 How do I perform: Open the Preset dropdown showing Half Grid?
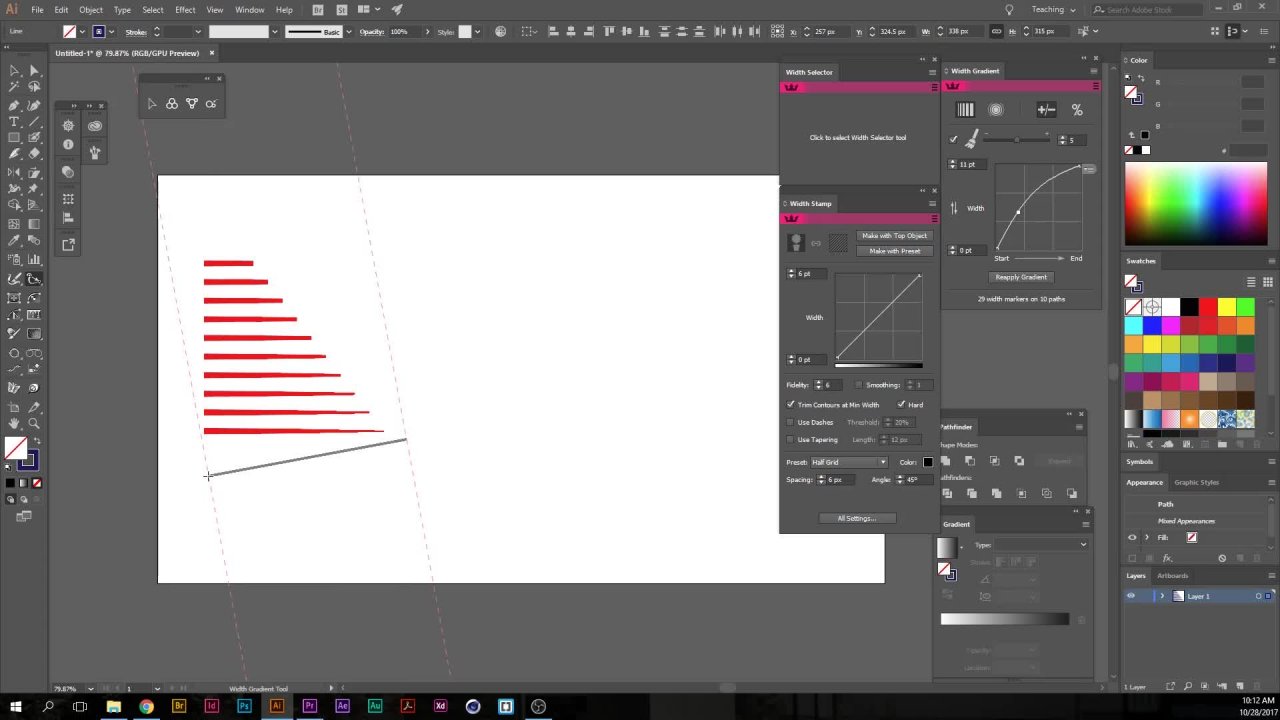coord(848,462)
